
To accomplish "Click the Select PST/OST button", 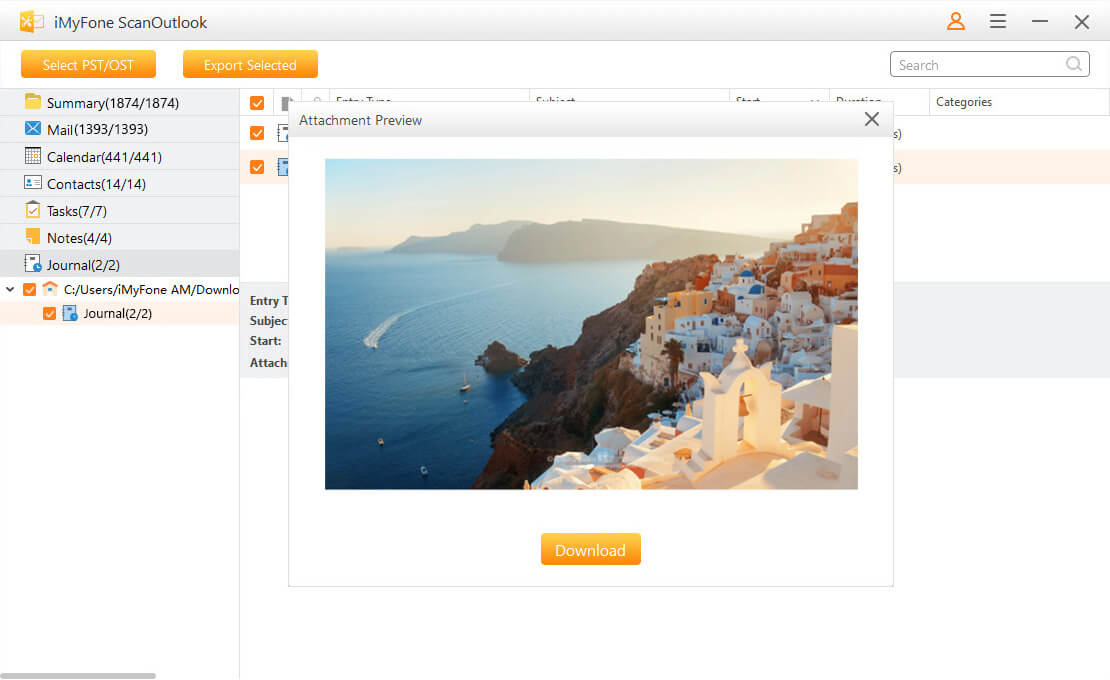I will click(x=88, y=64).
